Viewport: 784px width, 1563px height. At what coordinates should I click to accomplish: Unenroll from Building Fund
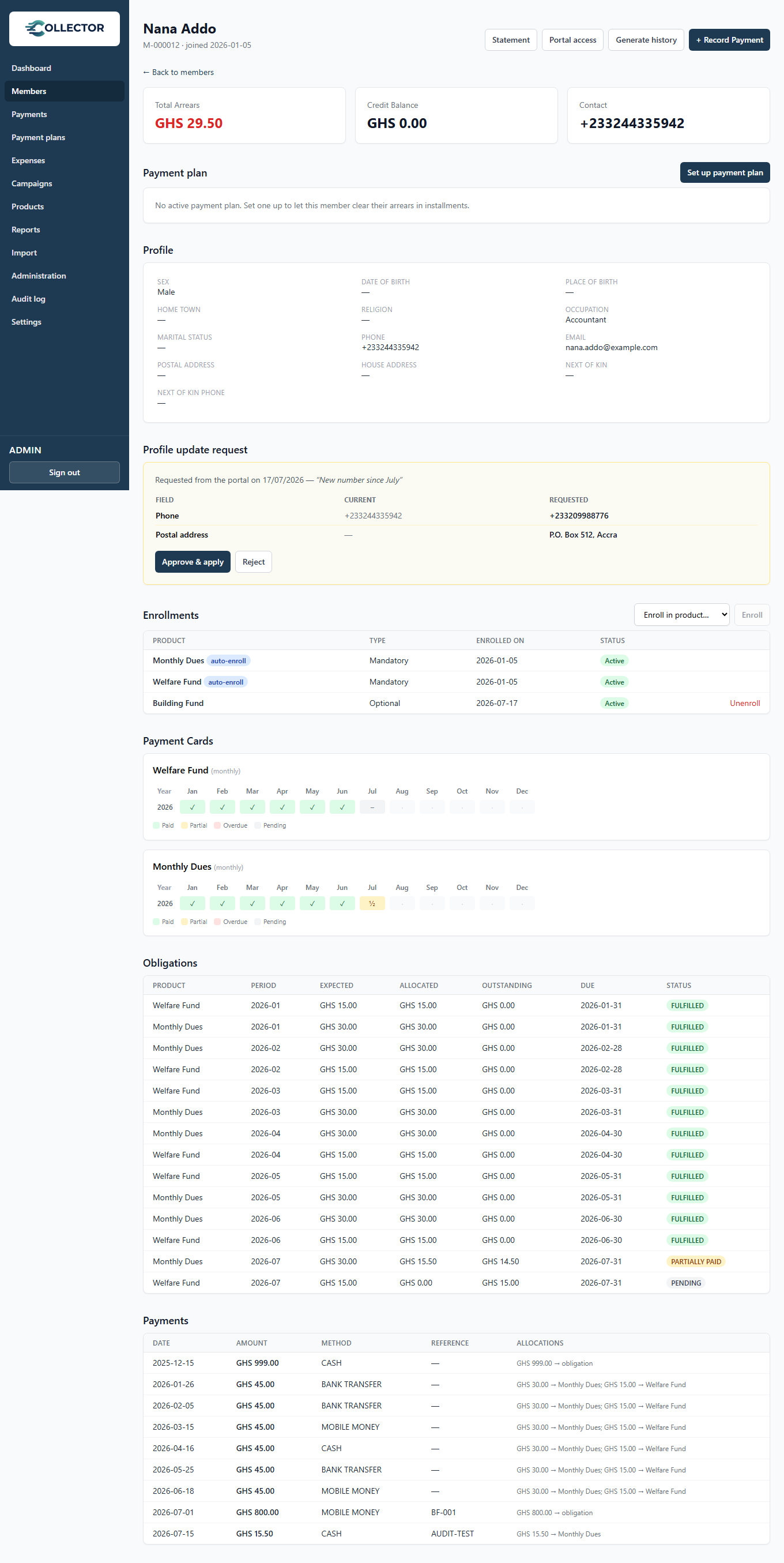(x=745, y=703)
